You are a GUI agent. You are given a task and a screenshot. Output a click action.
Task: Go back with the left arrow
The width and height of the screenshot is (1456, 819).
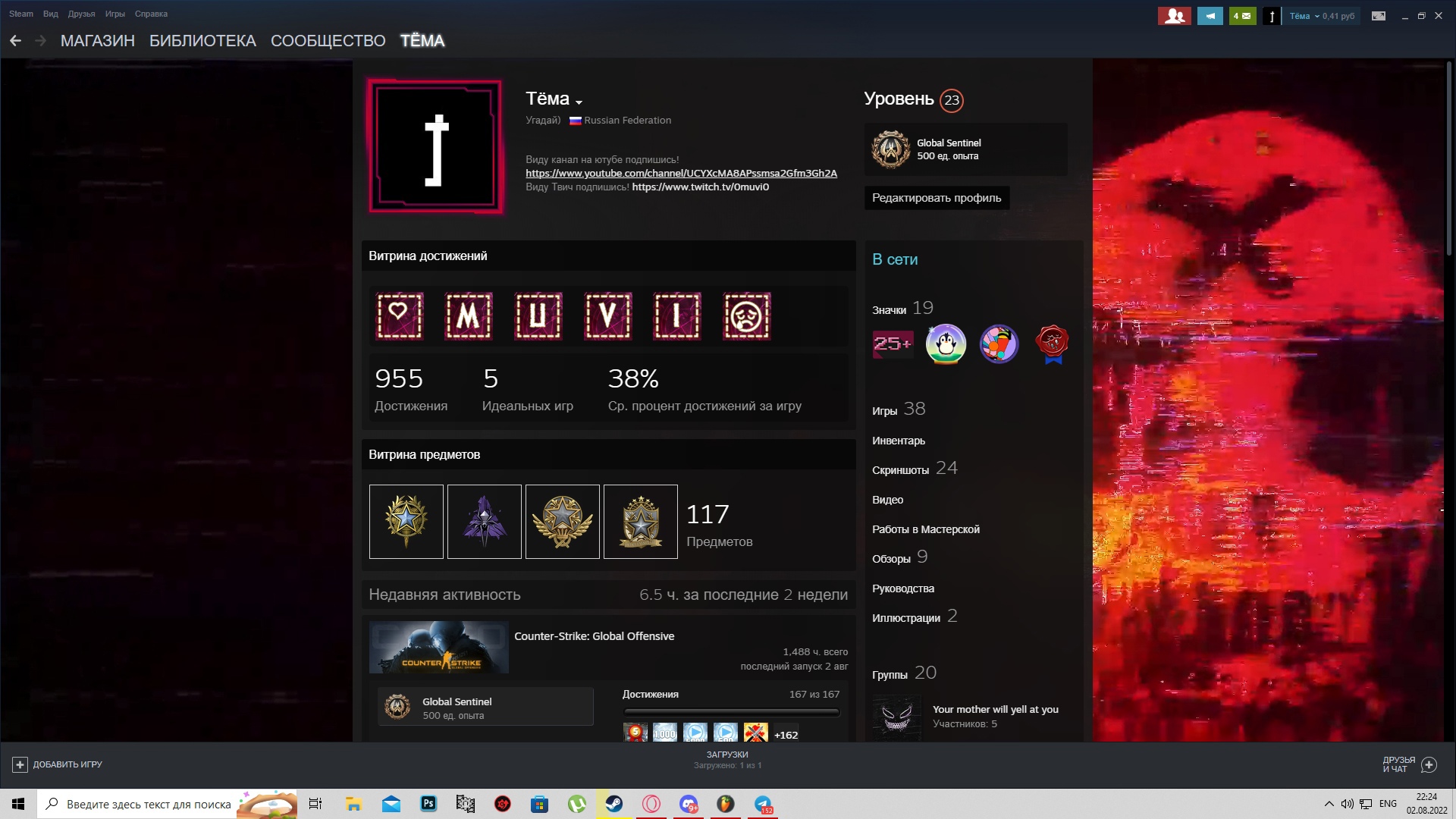pyautogui.click(x=15, y=41)
